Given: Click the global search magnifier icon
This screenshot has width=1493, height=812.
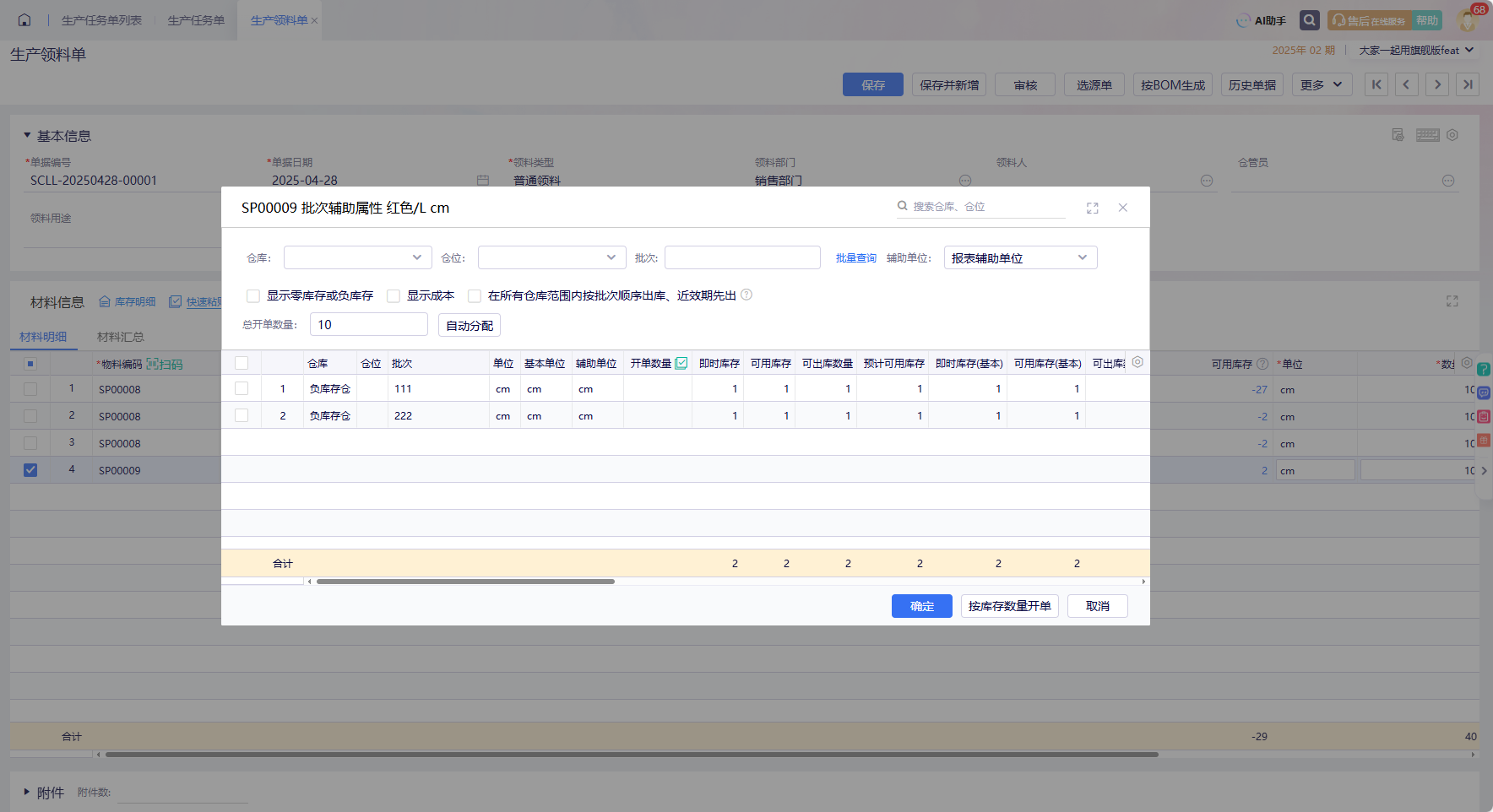Looking at the screenshot, I should click(1310, 20).
